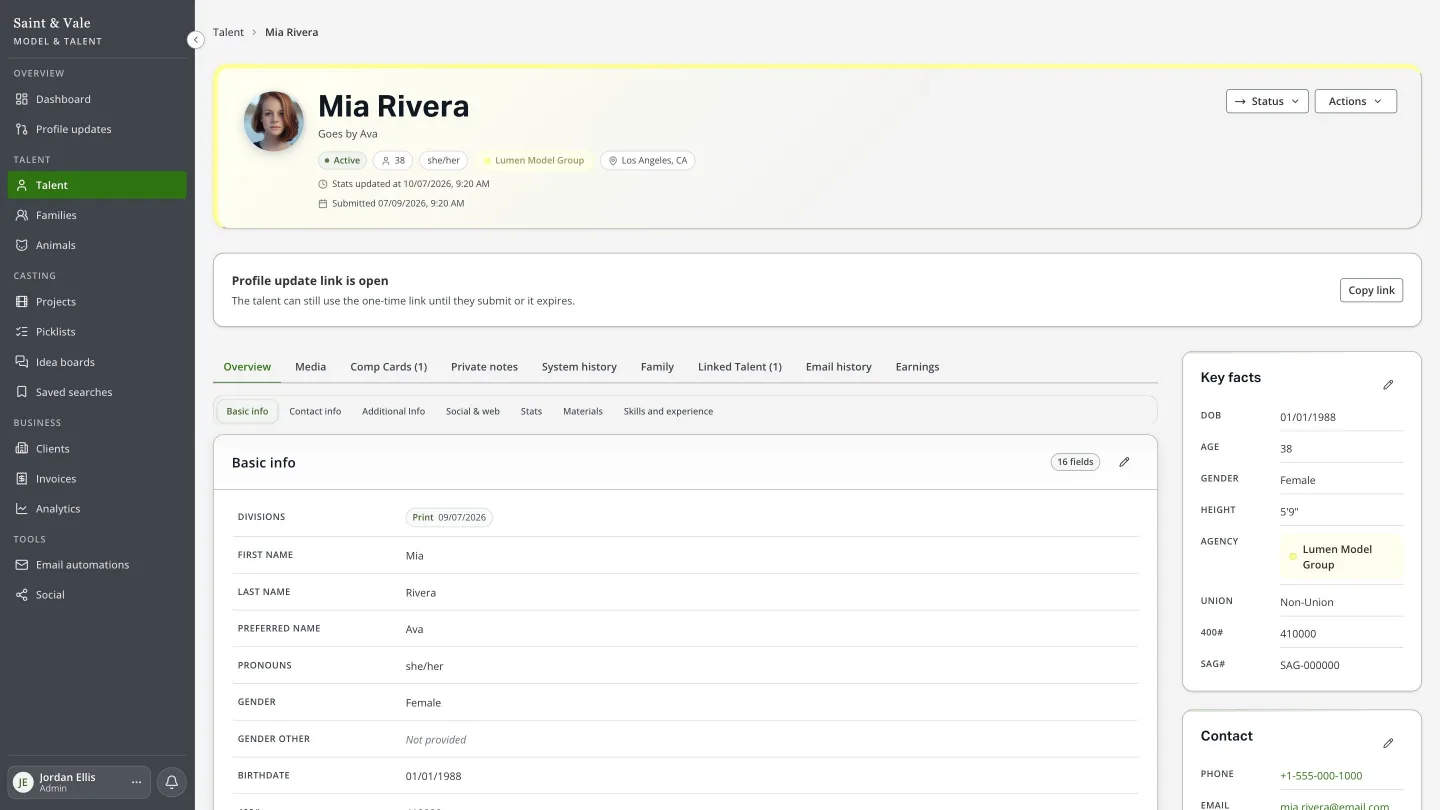
Task: Open the Status dropdown
Action: (1267, 101)
